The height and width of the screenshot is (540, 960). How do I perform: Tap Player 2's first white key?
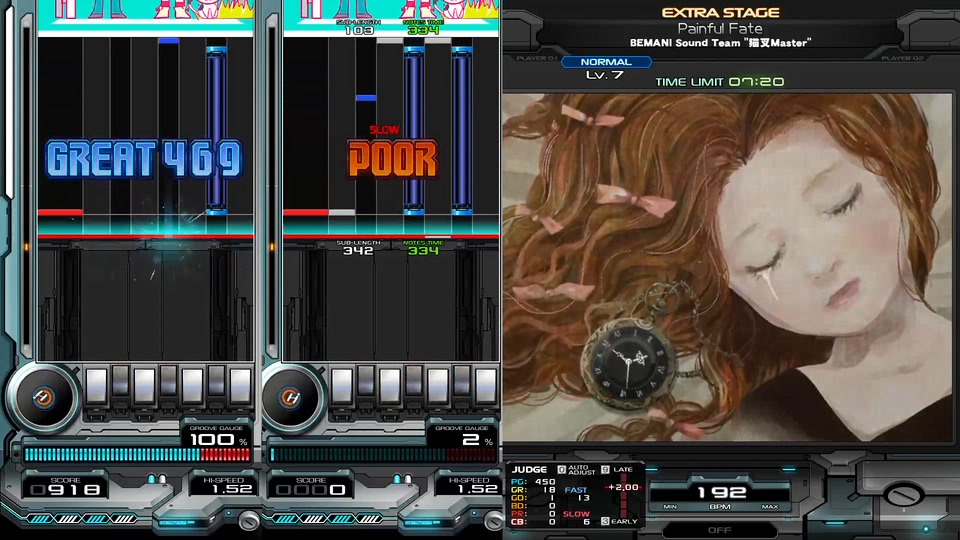(x=342, y=386)
